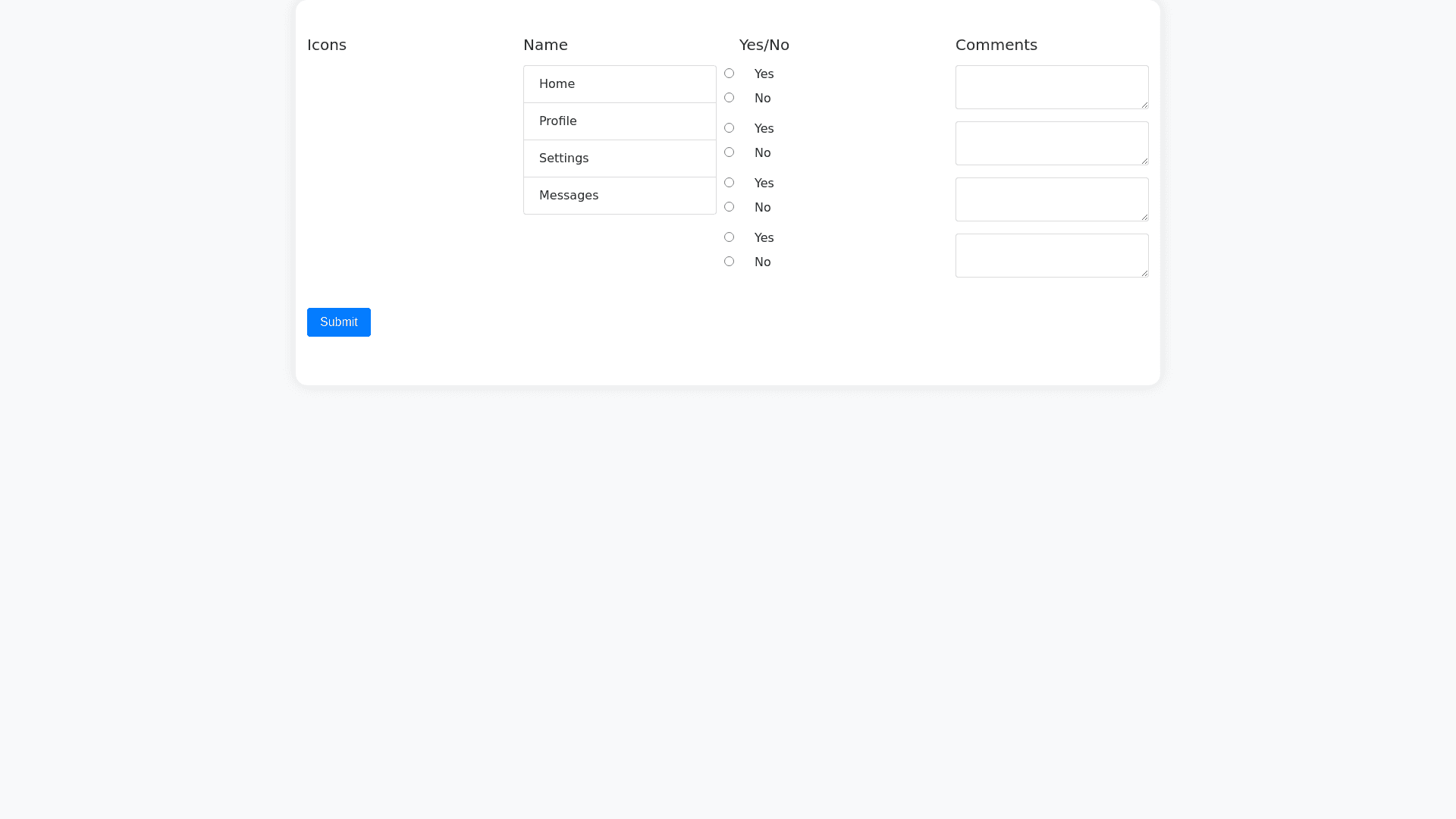Select the first Yes radio button
Image resolution: width=1456 pixels, height=819 pixels.
[x=729, y=74]
